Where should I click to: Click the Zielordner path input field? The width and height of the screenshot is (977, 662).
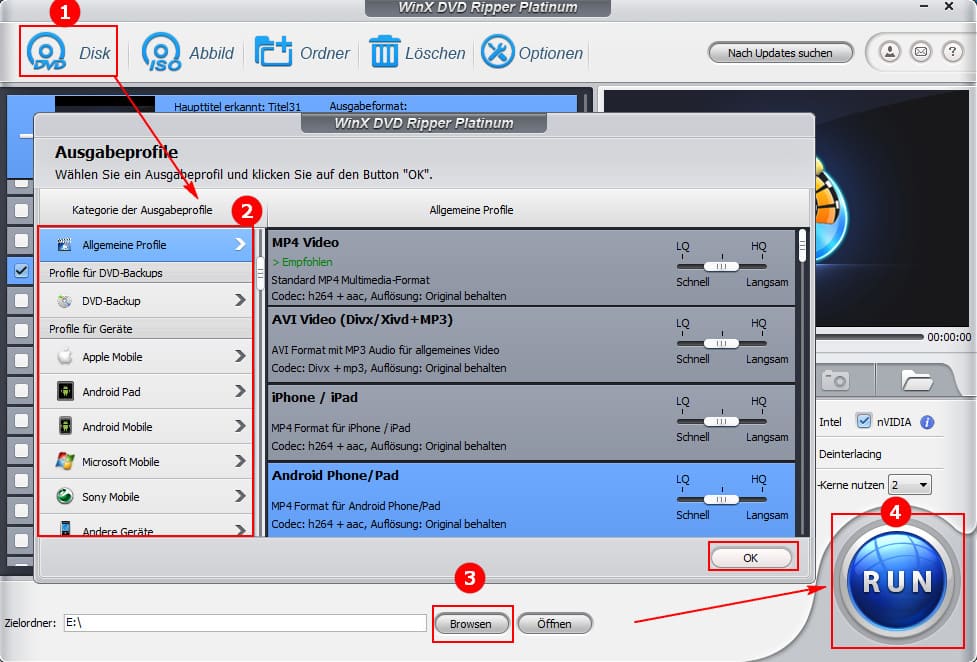pos(245,623)
